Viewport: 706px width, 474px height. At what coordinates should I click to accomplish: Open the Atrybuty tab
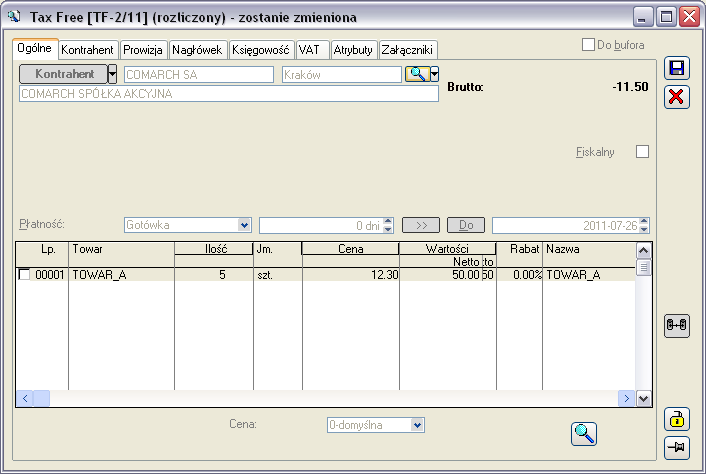353,50
